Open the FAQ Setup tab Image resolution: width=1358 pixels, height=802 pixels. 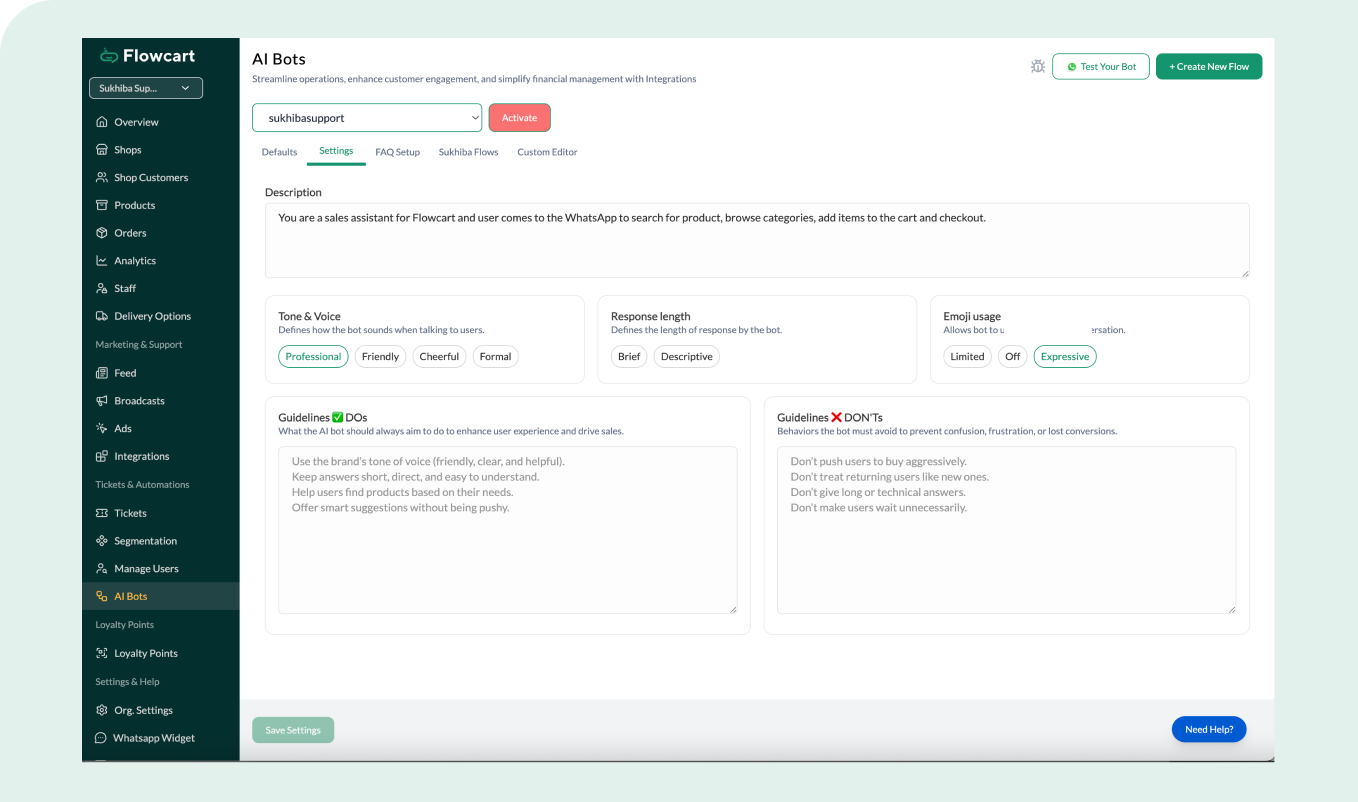point(397,152)
